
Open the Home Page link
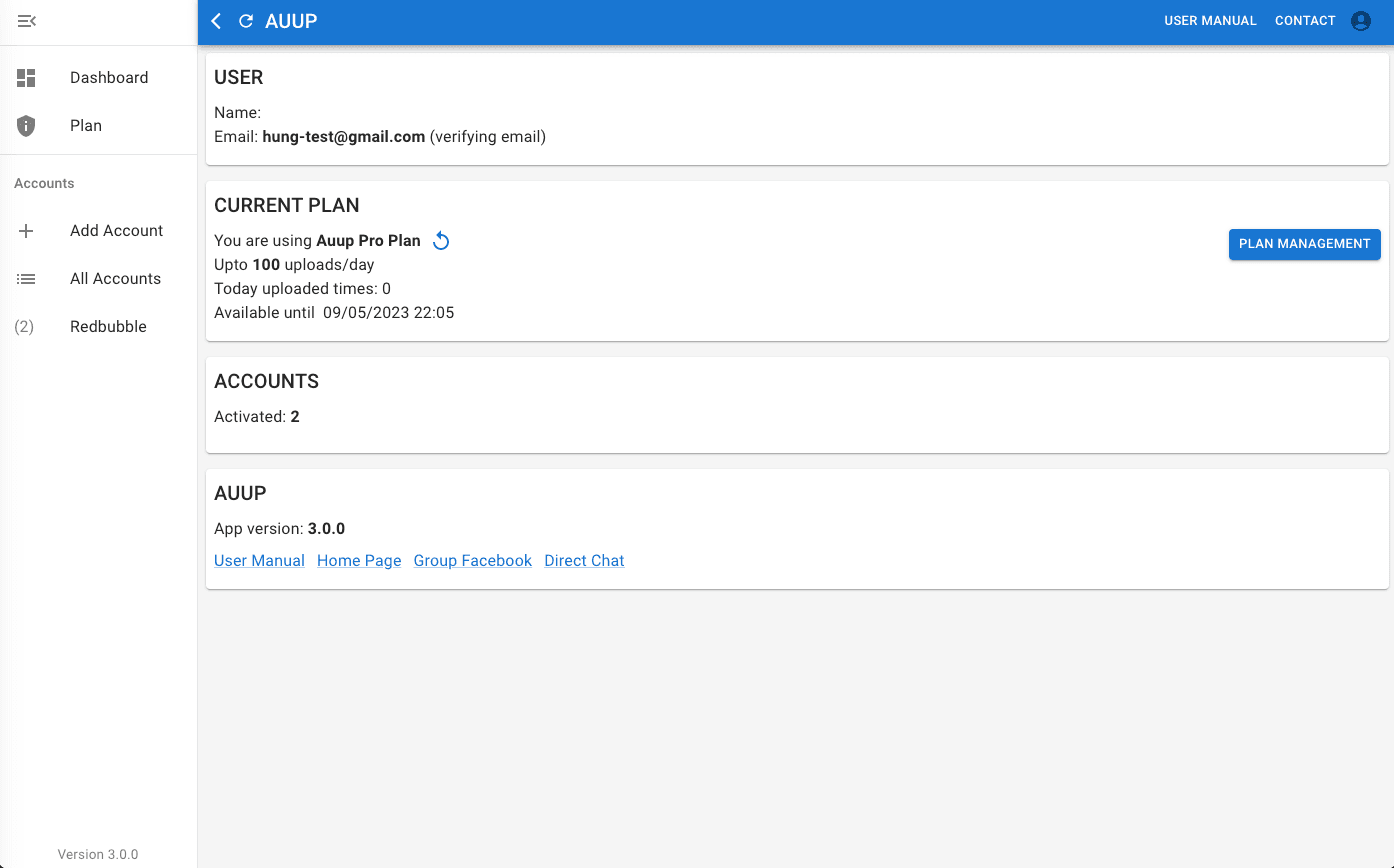(x=359, y=561)
